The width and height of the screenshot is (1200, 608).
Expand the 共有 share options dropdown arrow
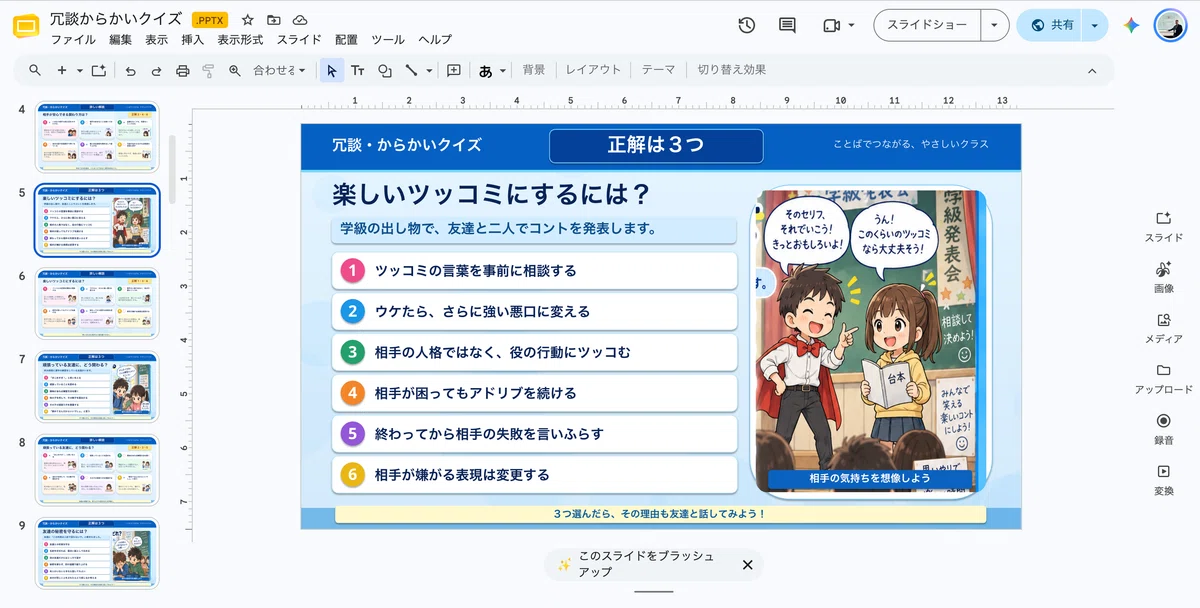pyautogui.click(x=1095, y=25)
